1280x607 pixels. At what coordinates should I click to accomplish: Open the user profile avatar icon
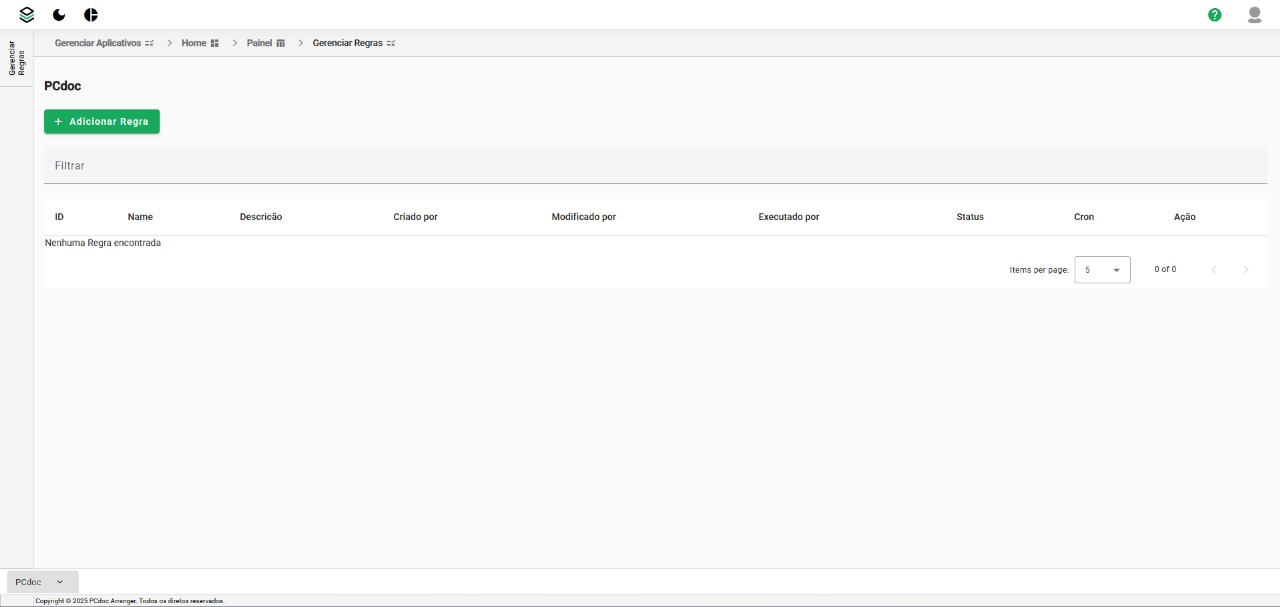tap(1254, 15)
